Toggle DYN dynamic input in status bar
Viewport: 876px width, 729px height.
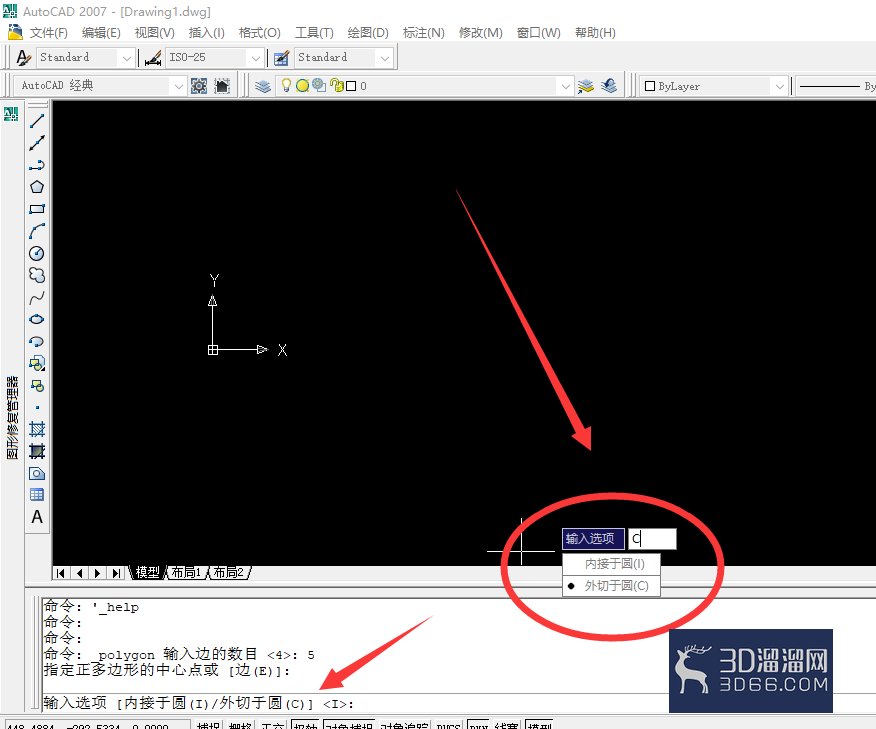tap(478, 725)
